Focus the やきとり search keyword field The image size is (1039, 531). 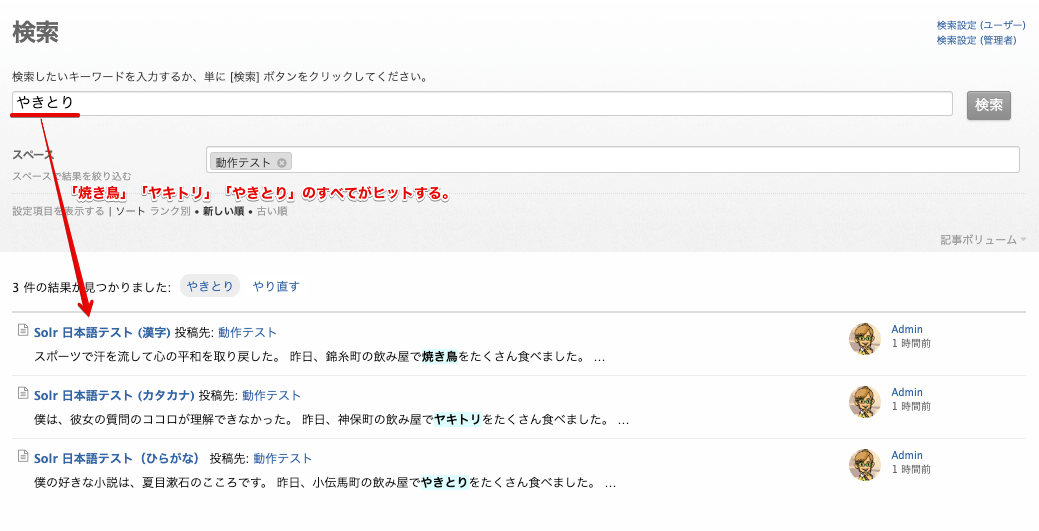[x=482, y=103]
